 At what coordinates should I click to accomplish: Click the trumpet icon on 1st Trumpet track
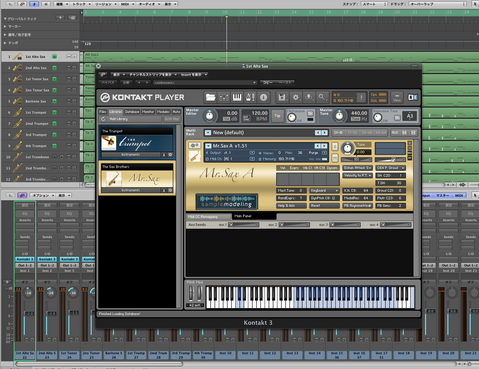tap(17, 112)
